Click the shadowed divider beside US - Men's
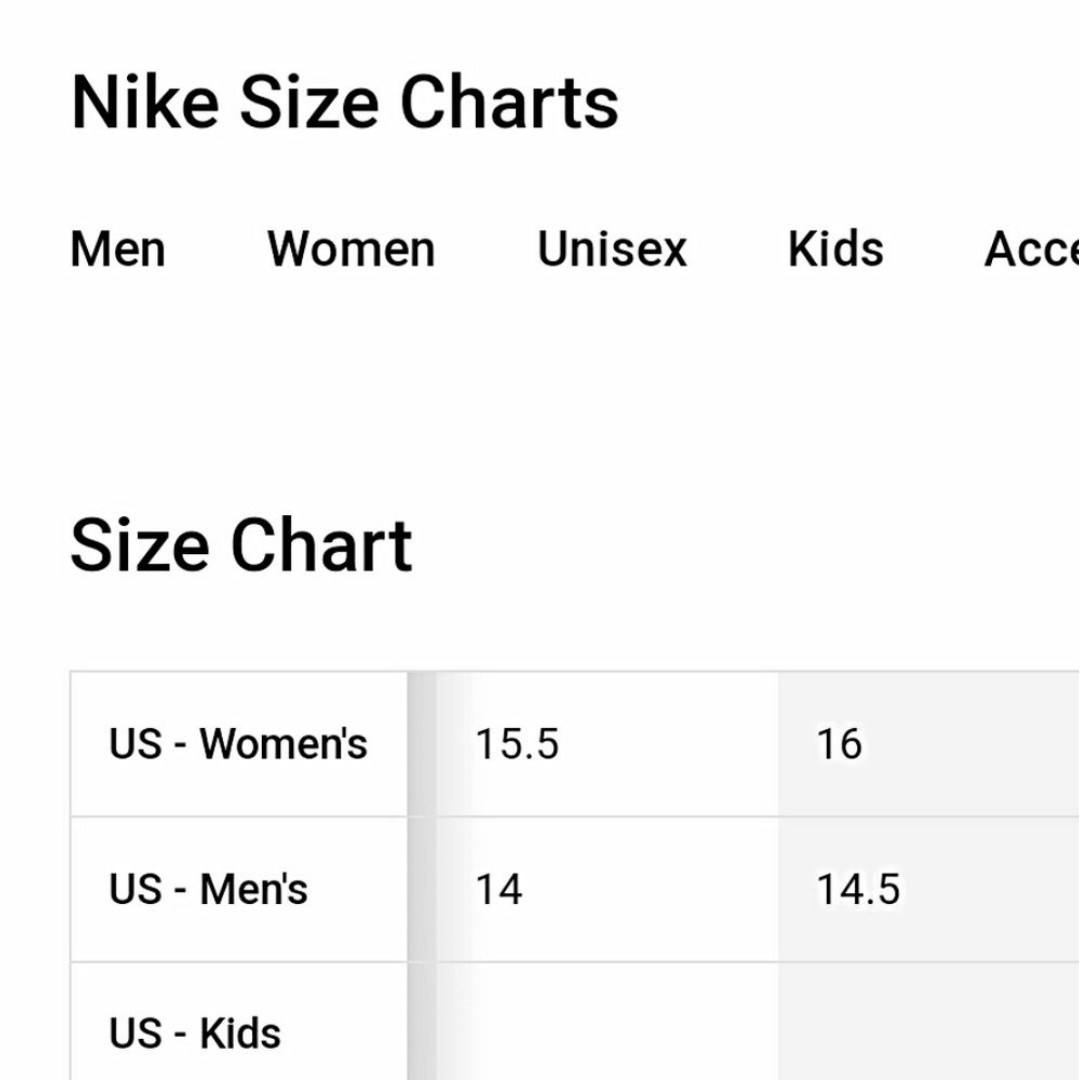 click(x=422, y=889)
